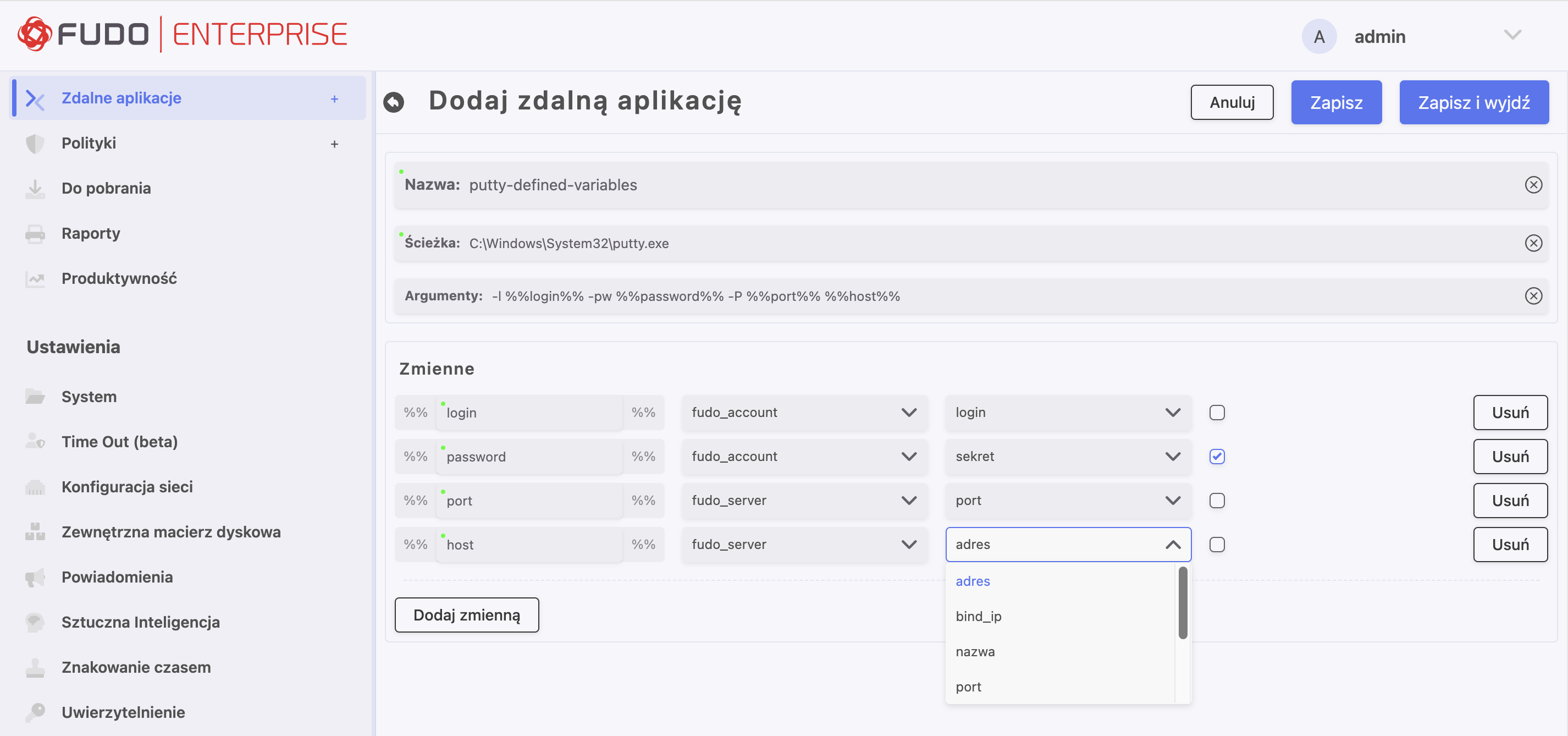
Task: Enable the checkbox in the login variable row
Action: tap(1216, 412)
